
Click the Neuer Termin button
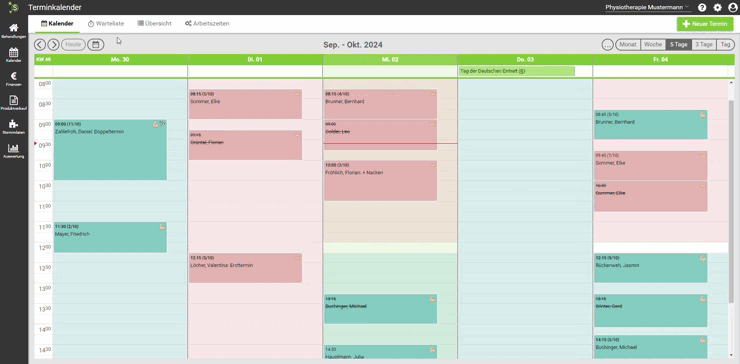(x=705, y=24)
